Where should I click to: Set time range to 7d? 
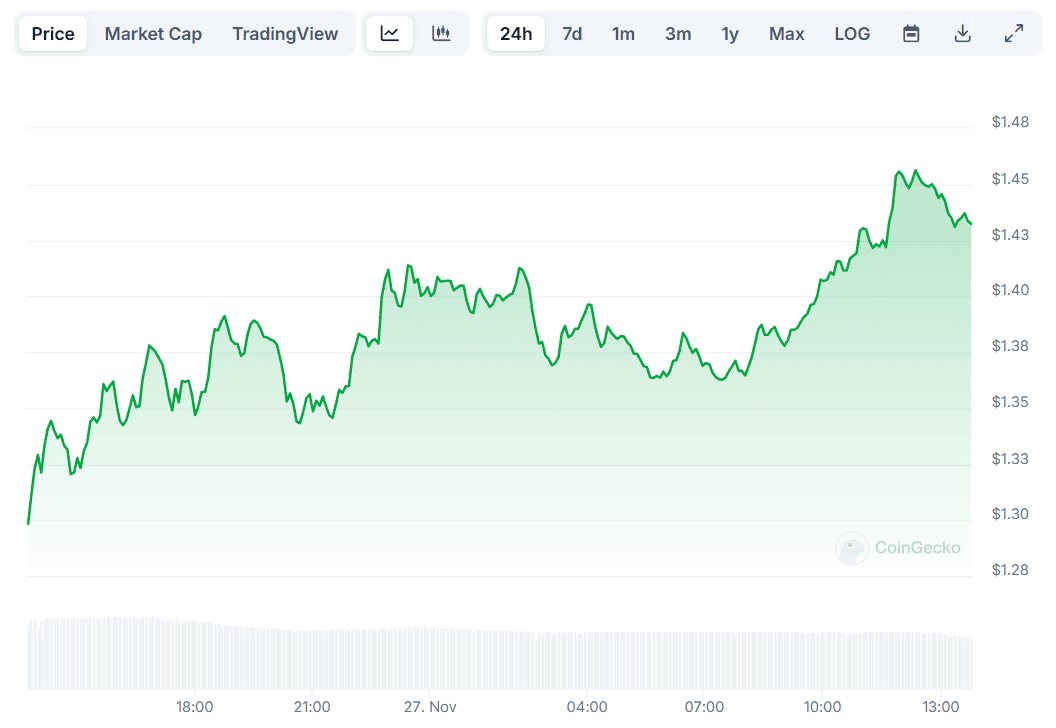coord(572,34)
